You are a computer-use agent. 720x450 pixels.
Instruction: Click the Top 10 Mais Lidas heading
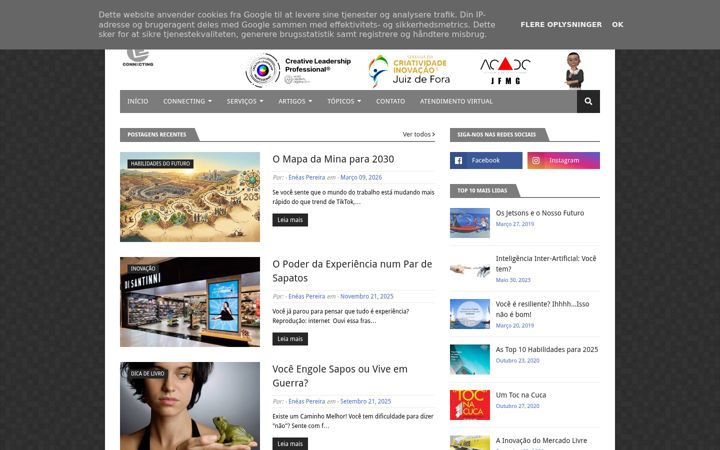(x=482, y=191)
